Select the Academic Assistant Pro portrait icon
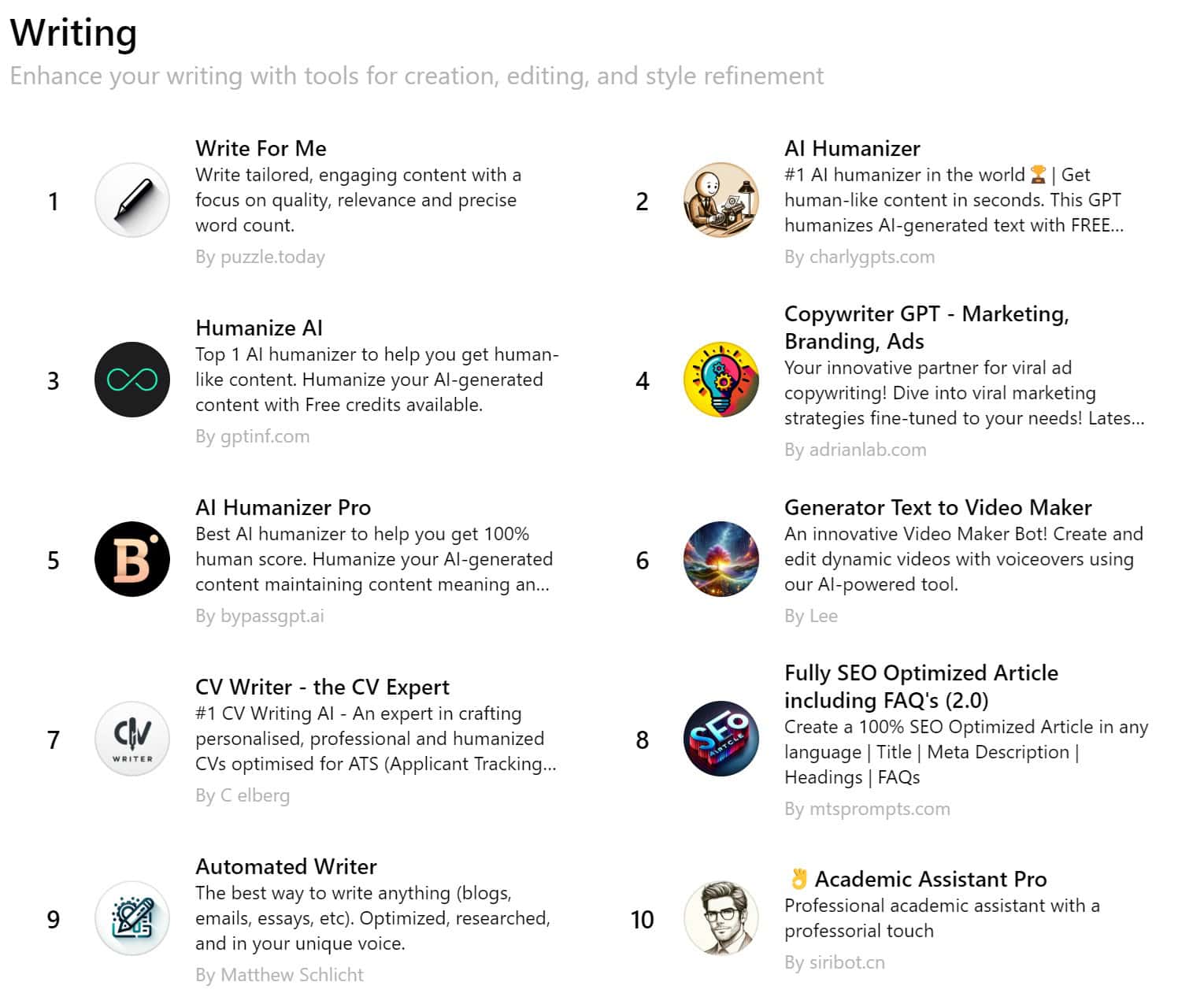 721,918
